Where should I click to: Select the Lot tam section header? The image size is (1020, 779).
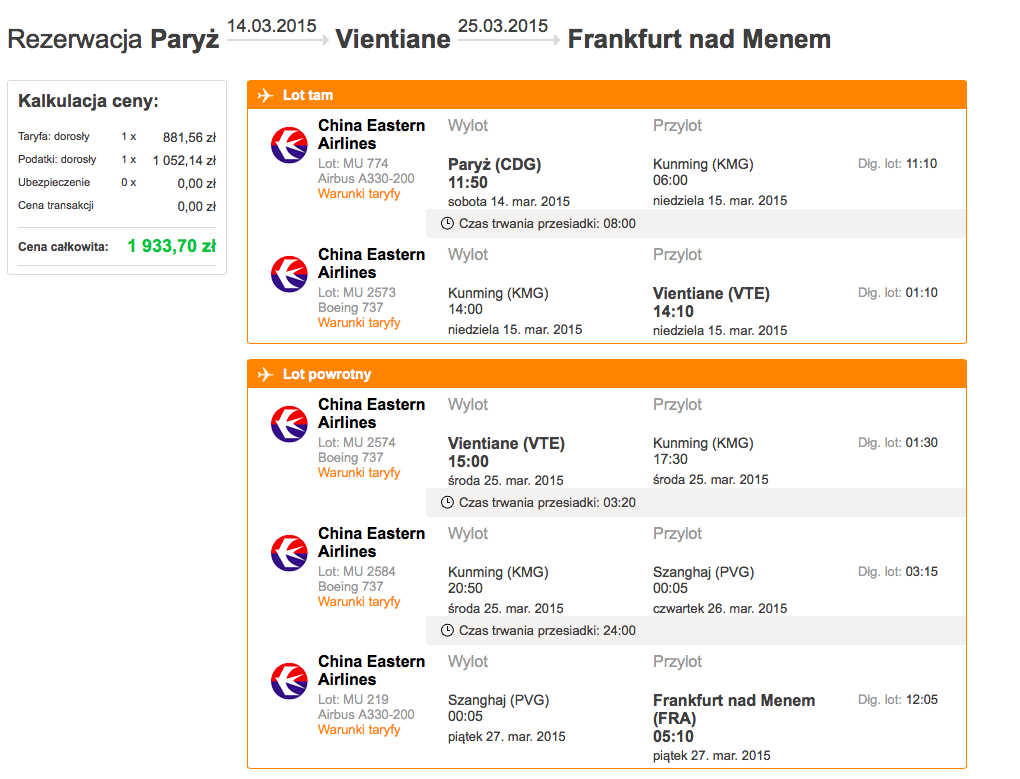607,95
